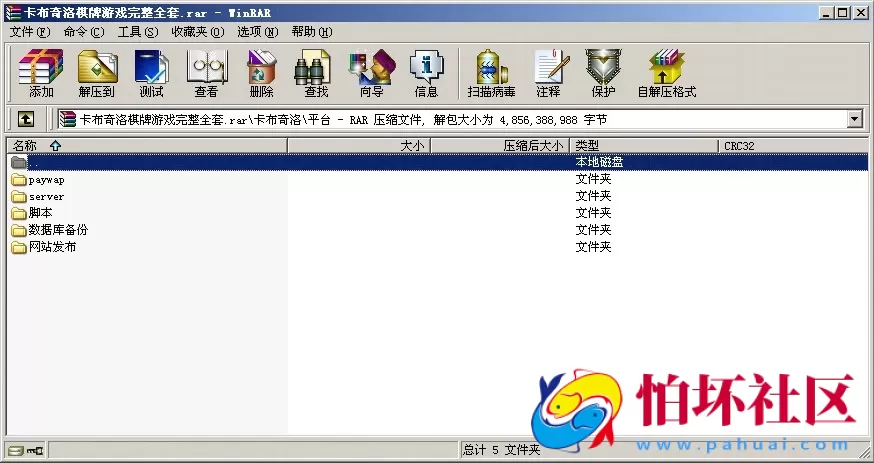Click 文件夹 type cell of 网站发布 row
Viewport: 874px width, 463px height.
594,246
